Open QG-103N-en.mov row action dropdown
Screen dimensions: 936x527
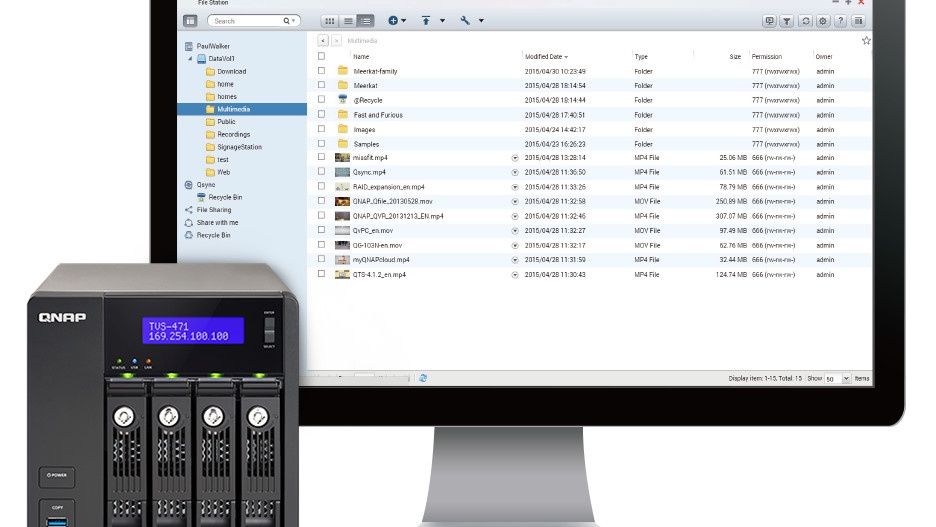[515, 245]
